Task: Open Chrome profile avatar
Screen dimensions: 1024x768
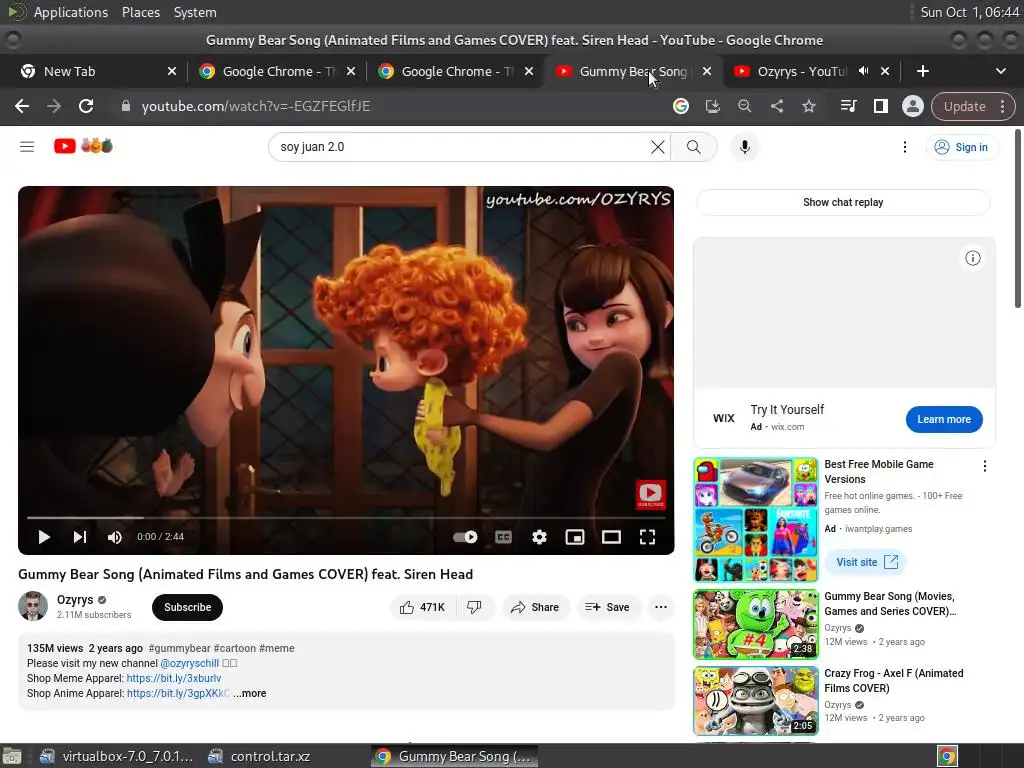Action: coord(912,106)
